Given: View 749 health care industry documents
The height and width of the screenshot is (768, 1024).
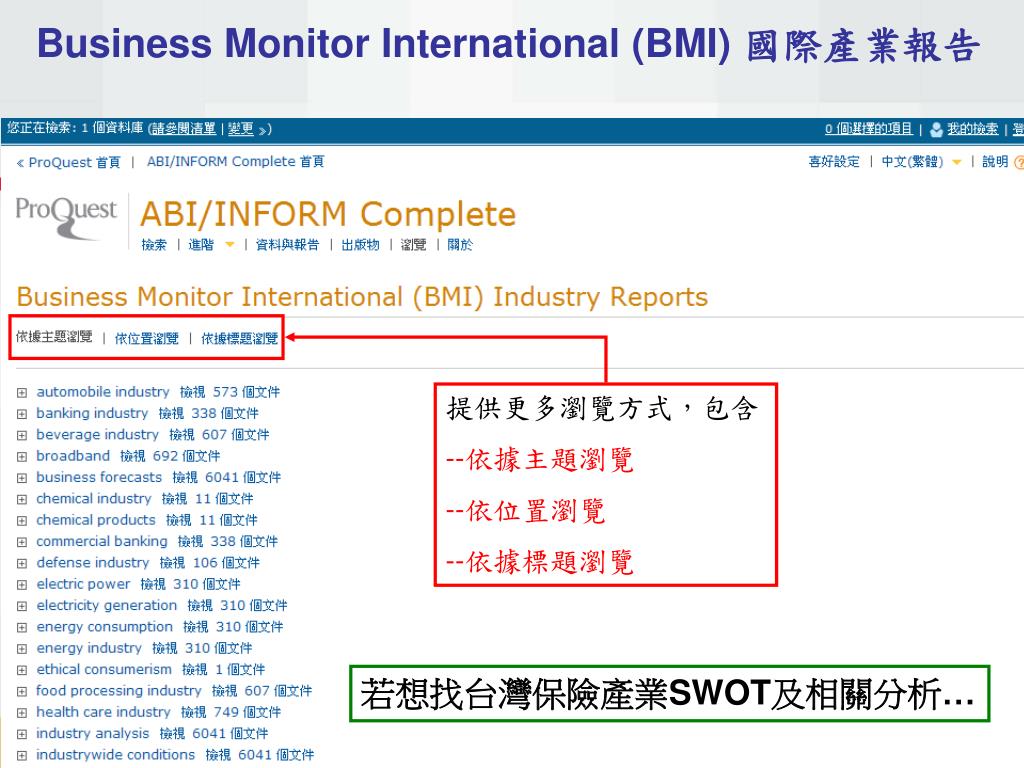Looking at the screenshot, I should pos(231,712).
